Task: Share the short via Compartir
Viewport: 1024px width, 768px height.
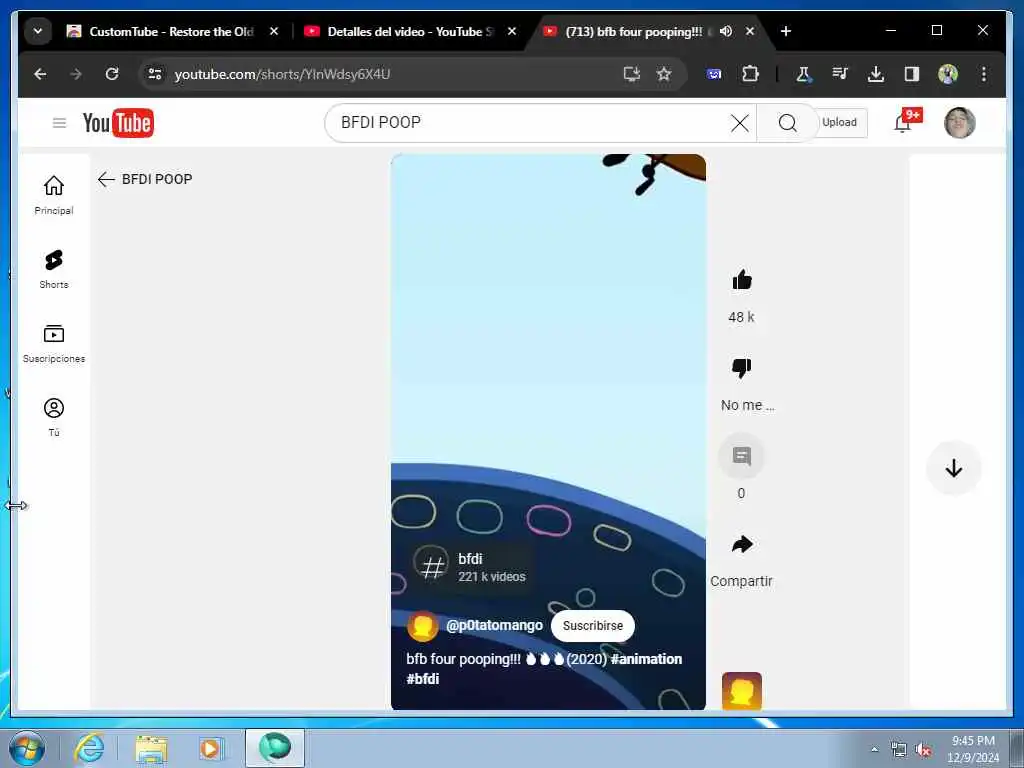Action: 741,544
